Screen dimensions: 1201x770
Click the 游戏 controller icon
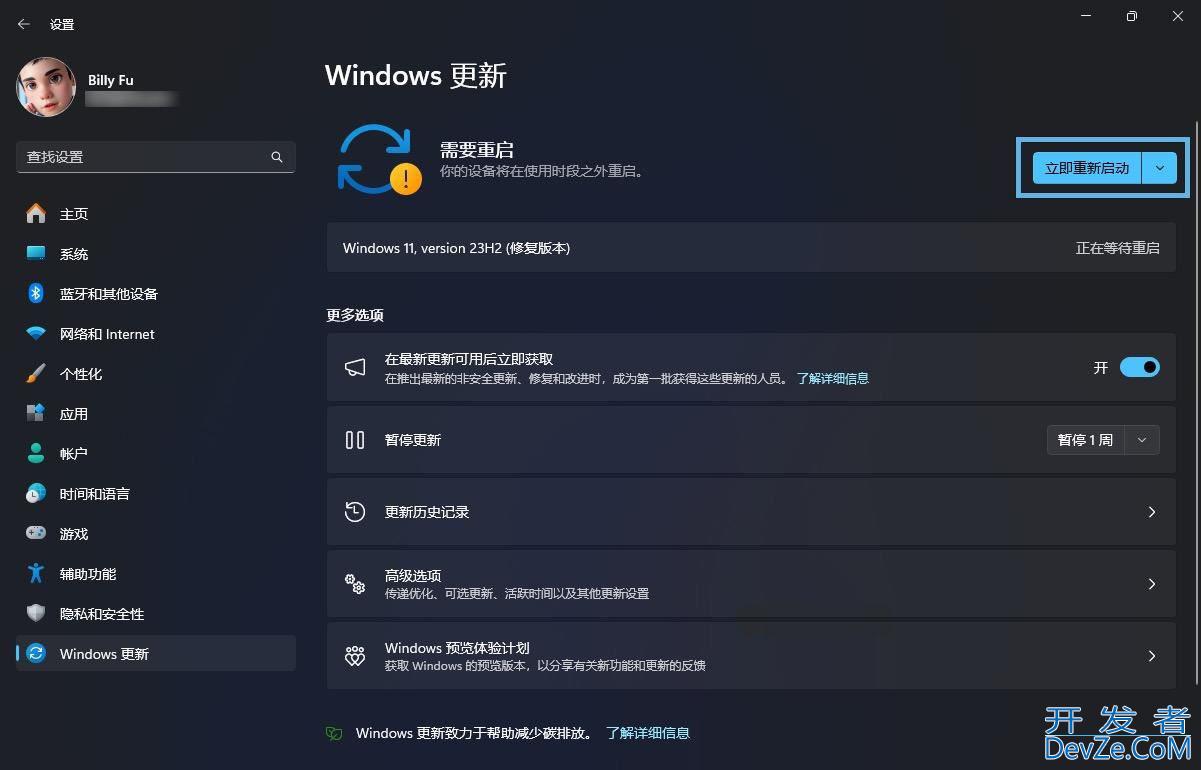pyautogui.click(x=36, y=533)
